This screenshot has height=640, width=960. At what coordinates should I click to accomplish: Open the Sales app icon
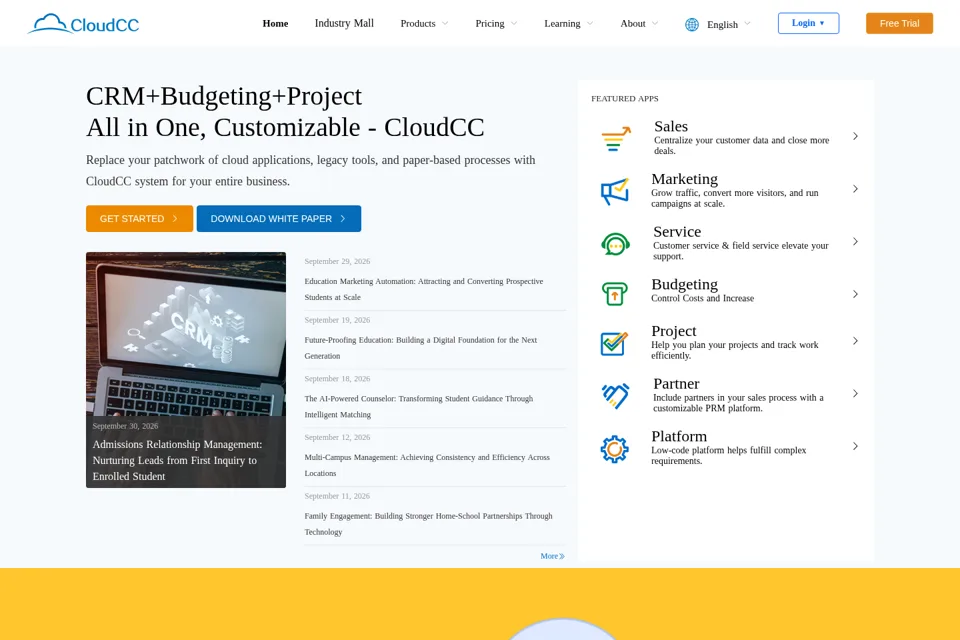click(x=615, y=138)
